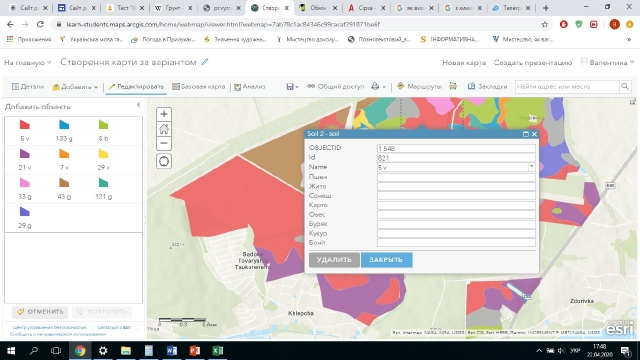
Task: Open the save map dropdown
Action: pyautogui.click(x=292, y=87)
